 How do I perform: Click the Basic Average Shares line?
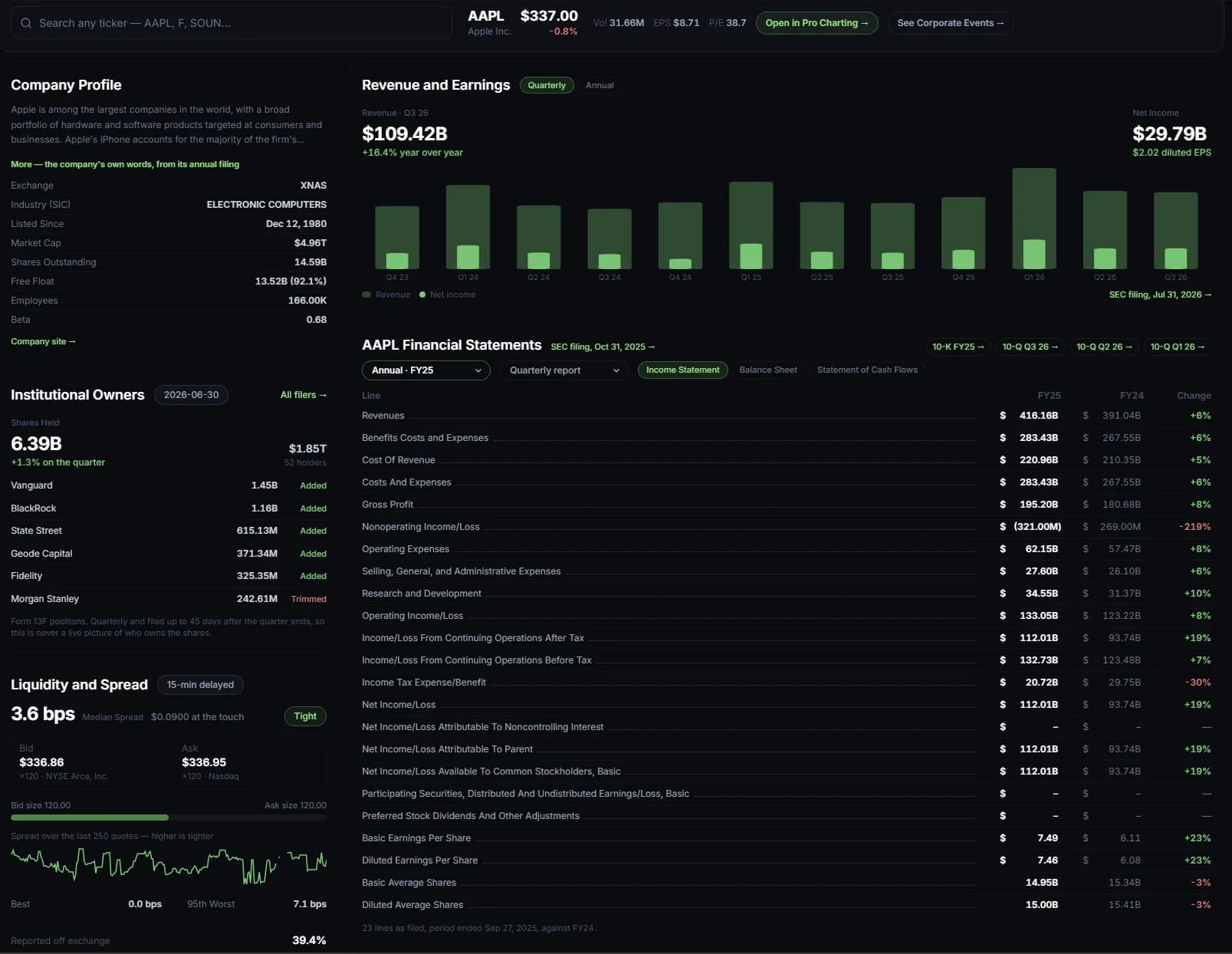787,883
